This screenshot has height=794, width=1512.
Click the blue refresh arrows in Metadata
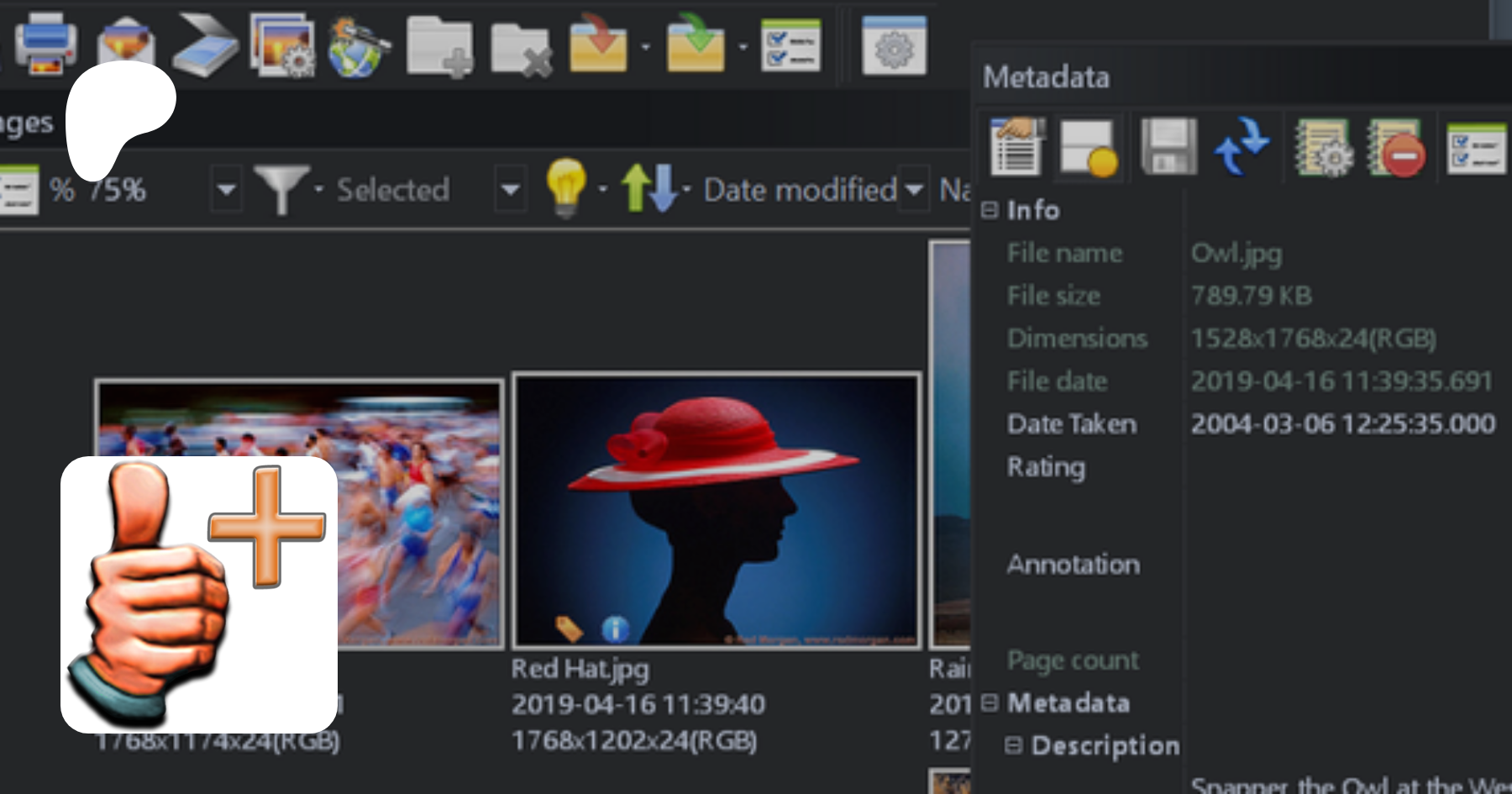coord(1241,147)
